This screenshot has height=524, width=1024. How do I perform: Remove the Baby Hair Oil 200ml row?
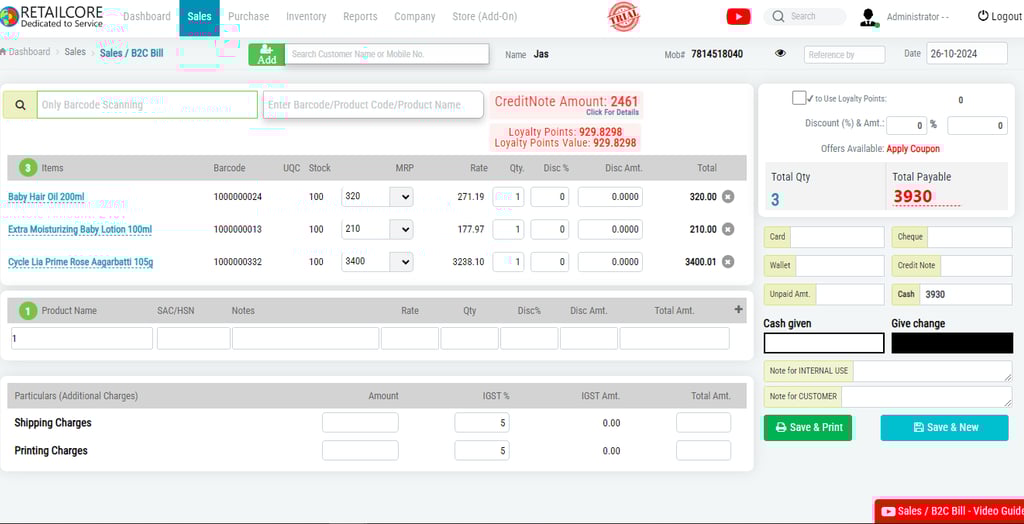(728, 197)
